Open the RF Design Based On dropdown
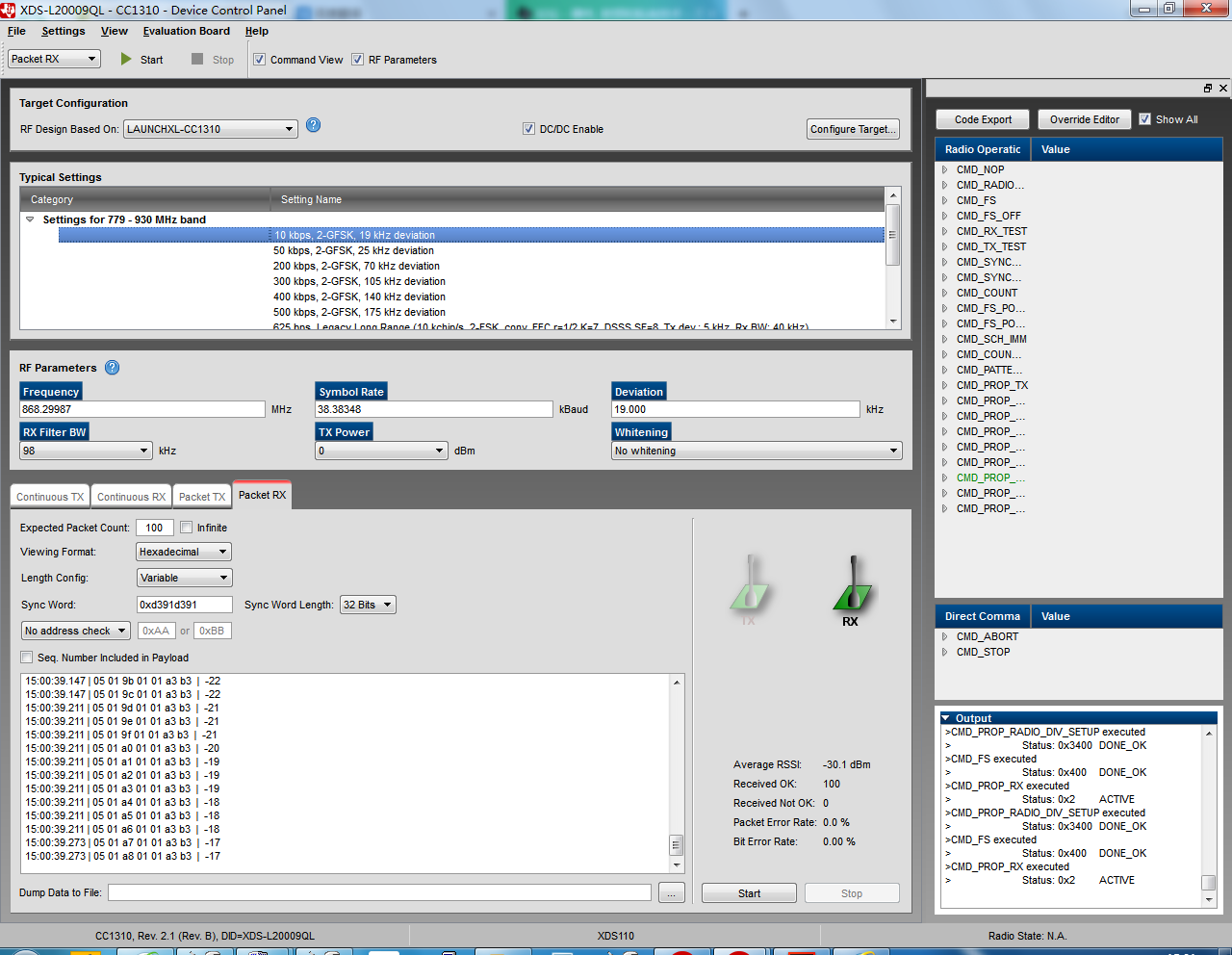The width and height of the screenshot is (1232, 955). [210, 128]
